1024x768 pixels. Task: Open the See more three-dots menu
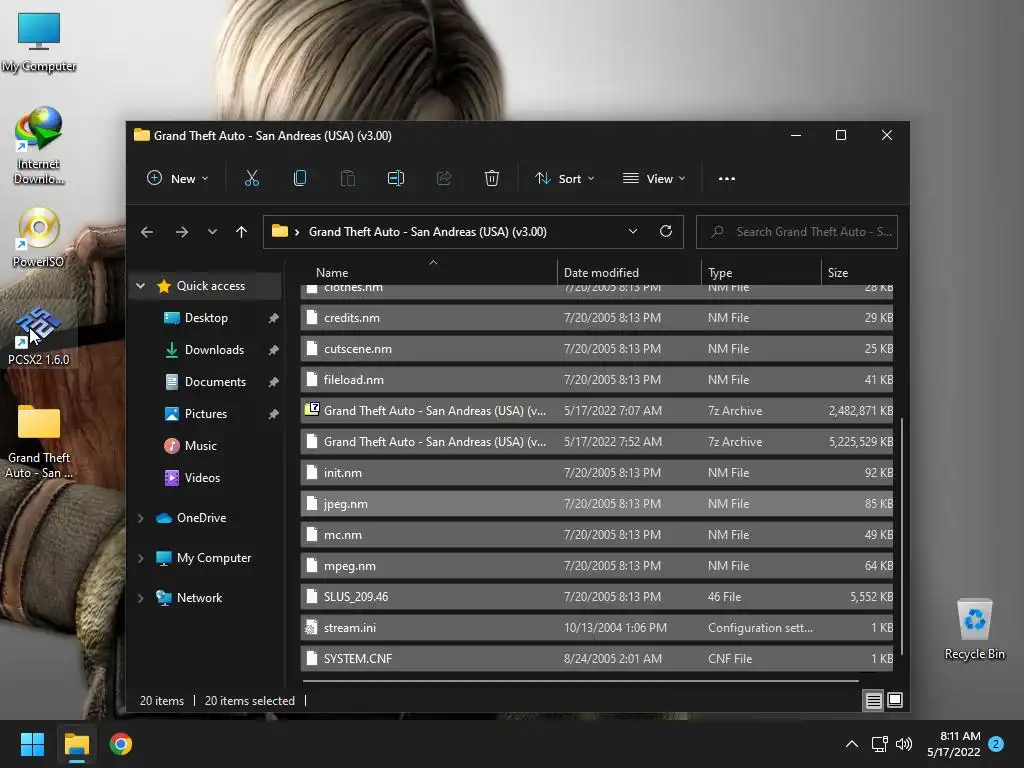pos(727,178)
